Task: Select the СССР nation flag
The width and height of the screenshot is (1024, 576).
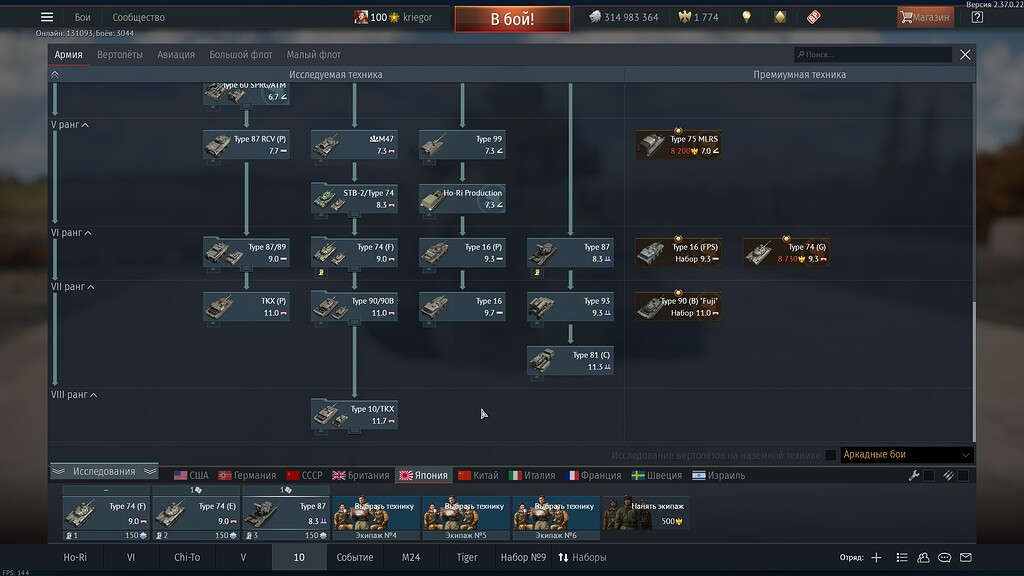Action: 304,475
